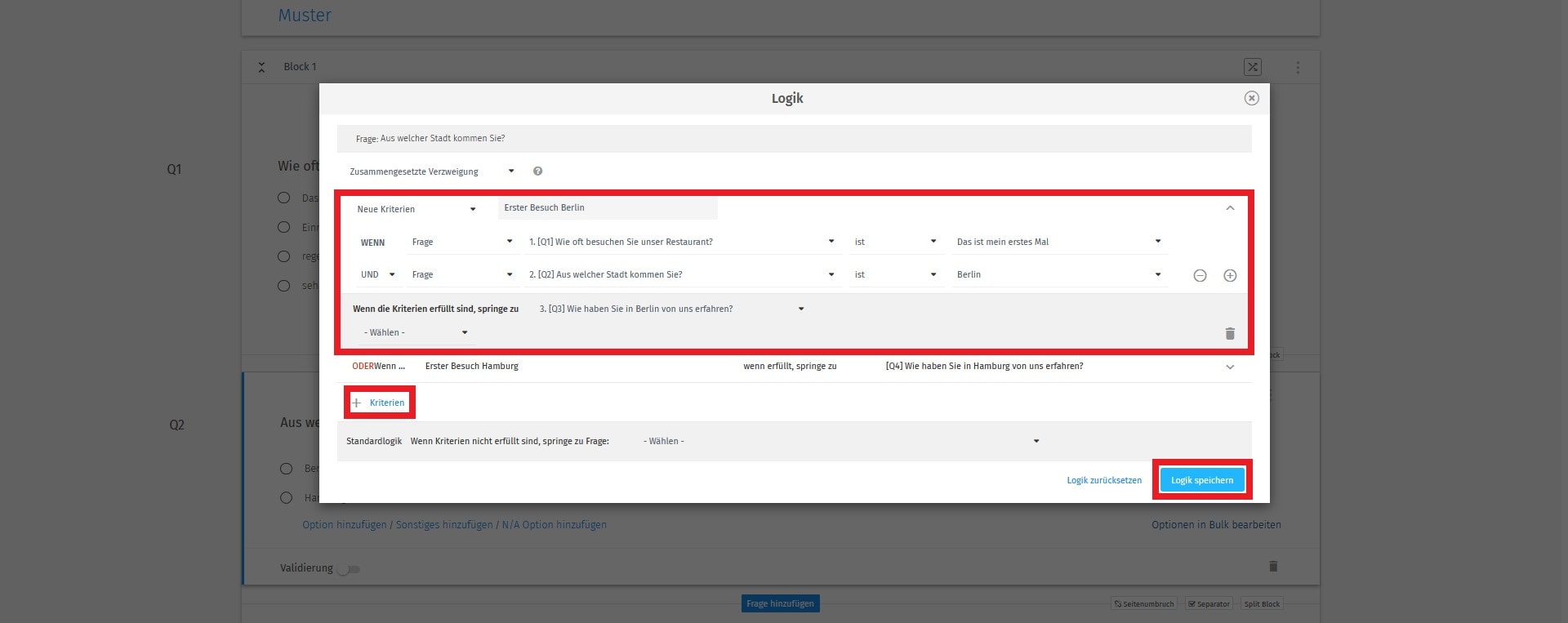1568x623 pixels.
Task: Click Optionen in Bulk bearbeiten
Action: tap(1216, 525)
